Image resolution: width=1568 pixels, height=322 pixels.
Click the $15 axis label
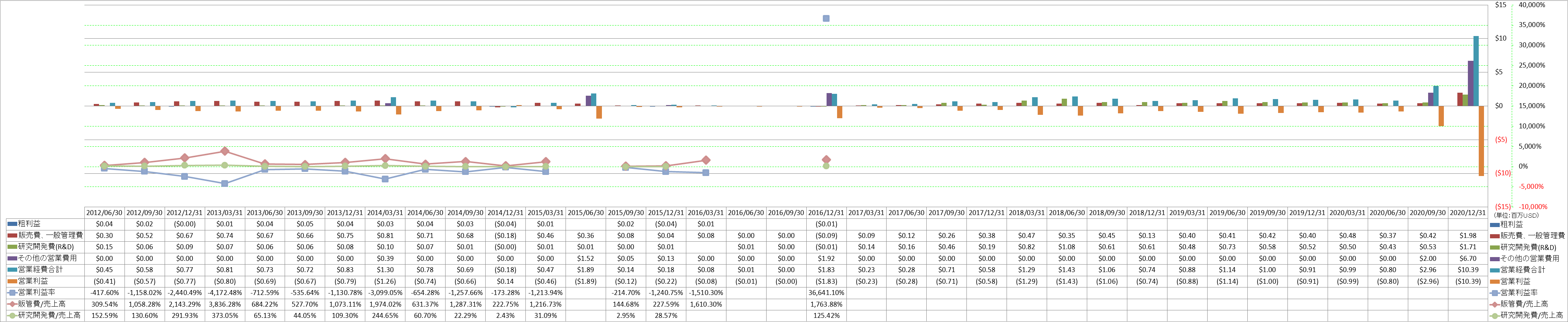click(1501, 5)
